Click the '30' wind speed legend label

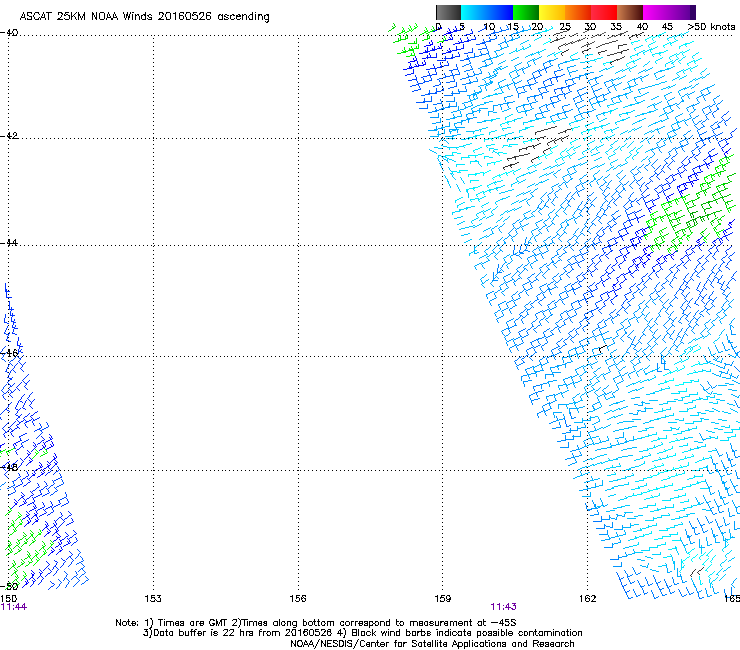pyautogui.click(x=590, y=27)
